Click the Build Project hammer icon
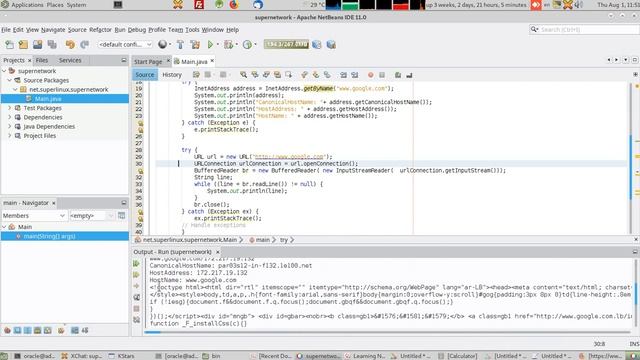Screen dimensions: 640x360 (180, 44)
